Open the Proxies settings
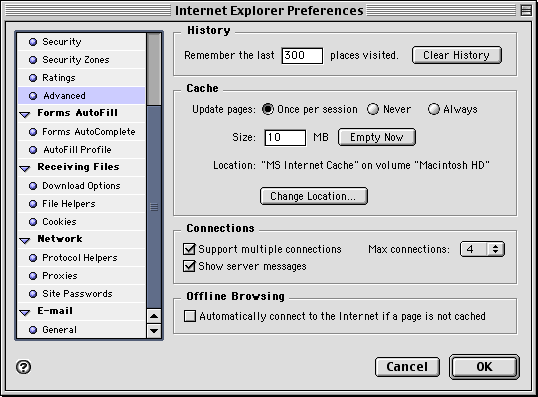The height and width of the screenshot is (397, 538). click(x=82, y=276)
